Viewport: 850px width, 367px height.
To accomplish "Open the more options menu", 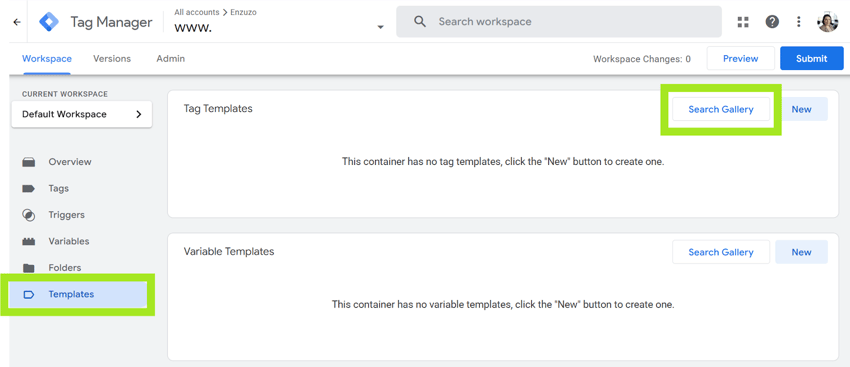I will [799, 22].
